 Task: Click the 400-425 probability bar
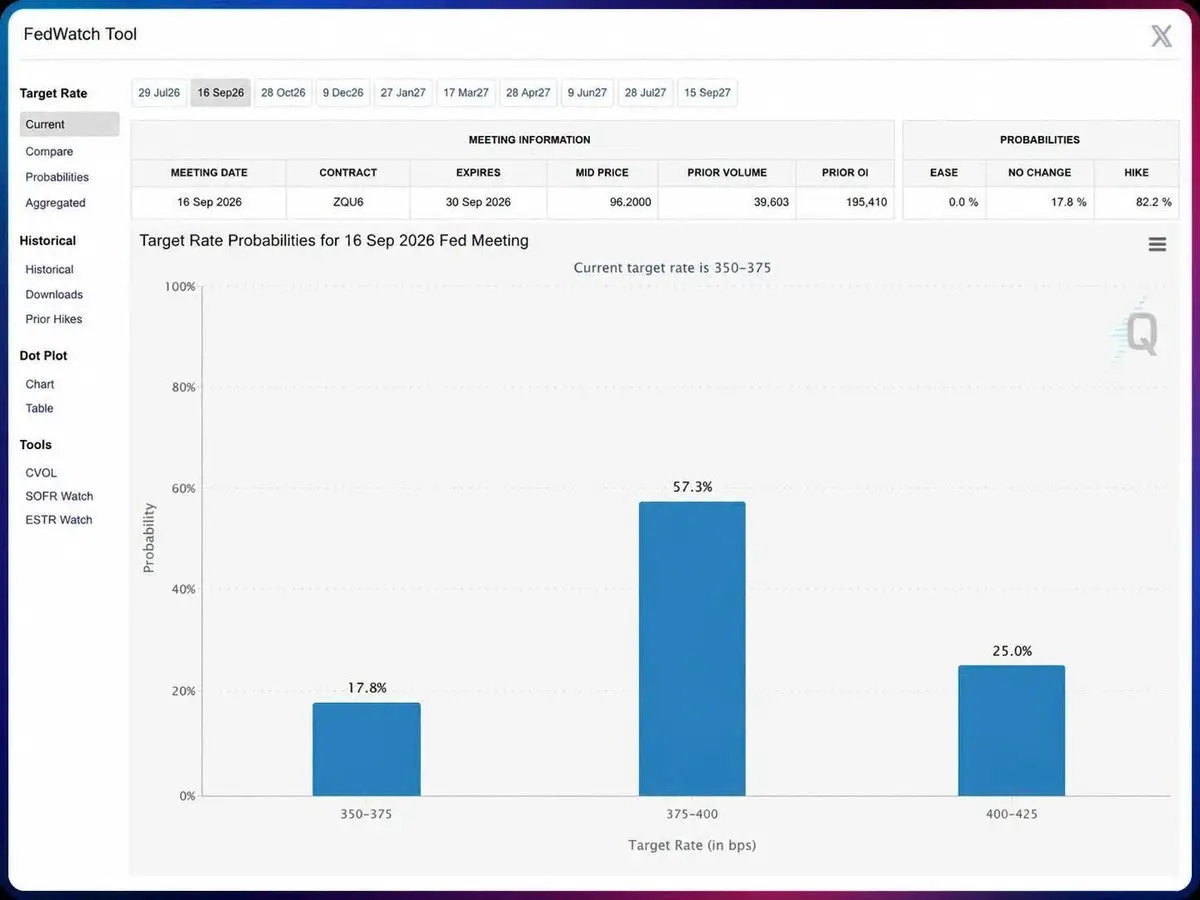(x=1011, y=731)
